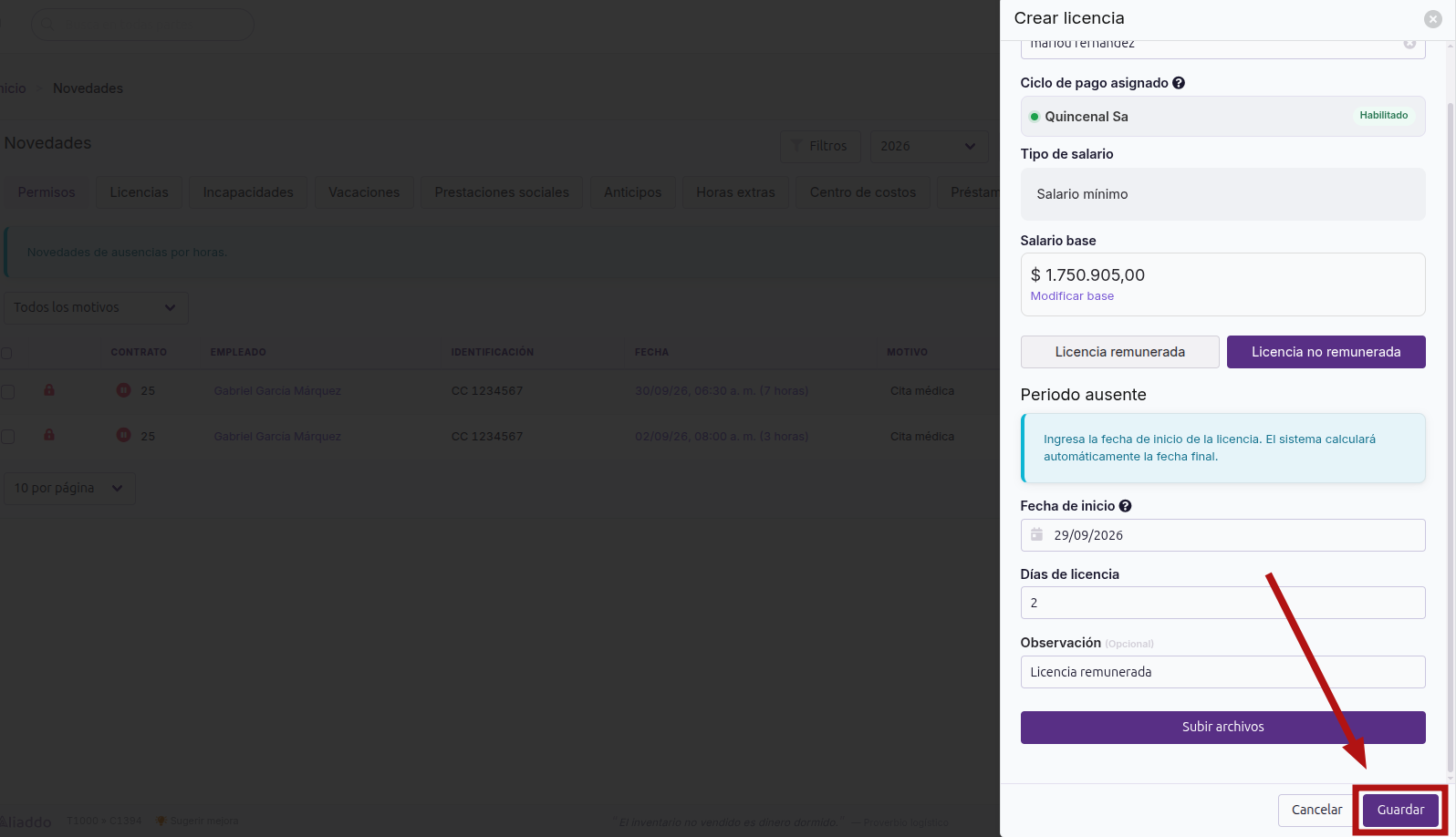Check the row for 30/09/26 absence
1456x837 pixels.
(7, 391)
